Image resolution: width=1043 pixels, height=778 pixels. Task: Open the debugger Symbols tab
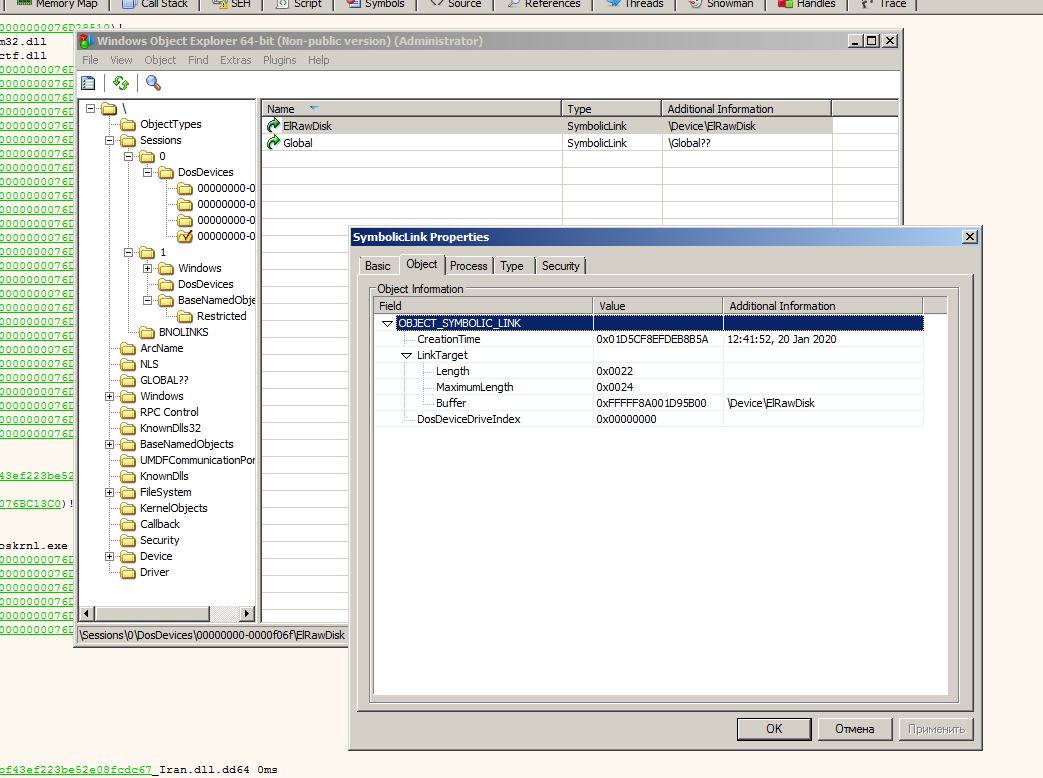pos(376,4)
